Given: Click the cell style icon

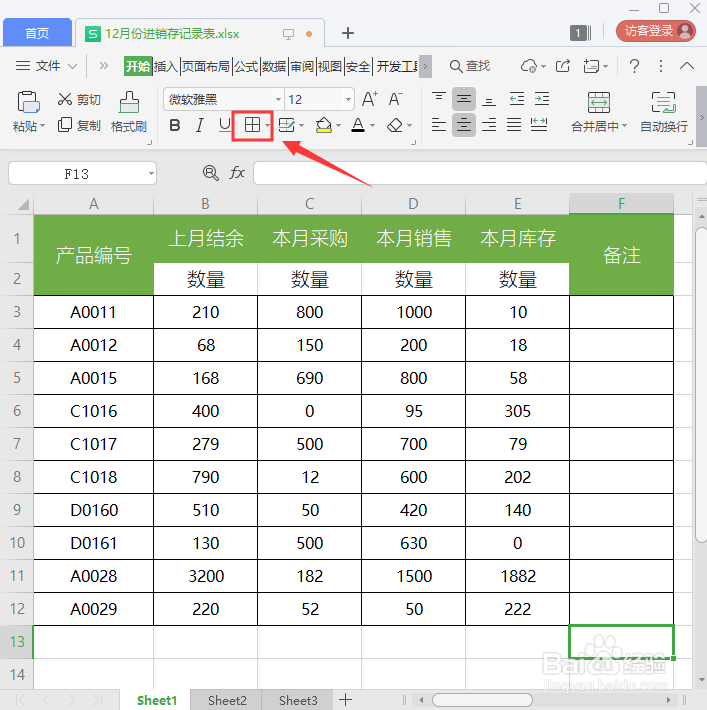Looking at the screenshot, I should (x=287, y=125).
